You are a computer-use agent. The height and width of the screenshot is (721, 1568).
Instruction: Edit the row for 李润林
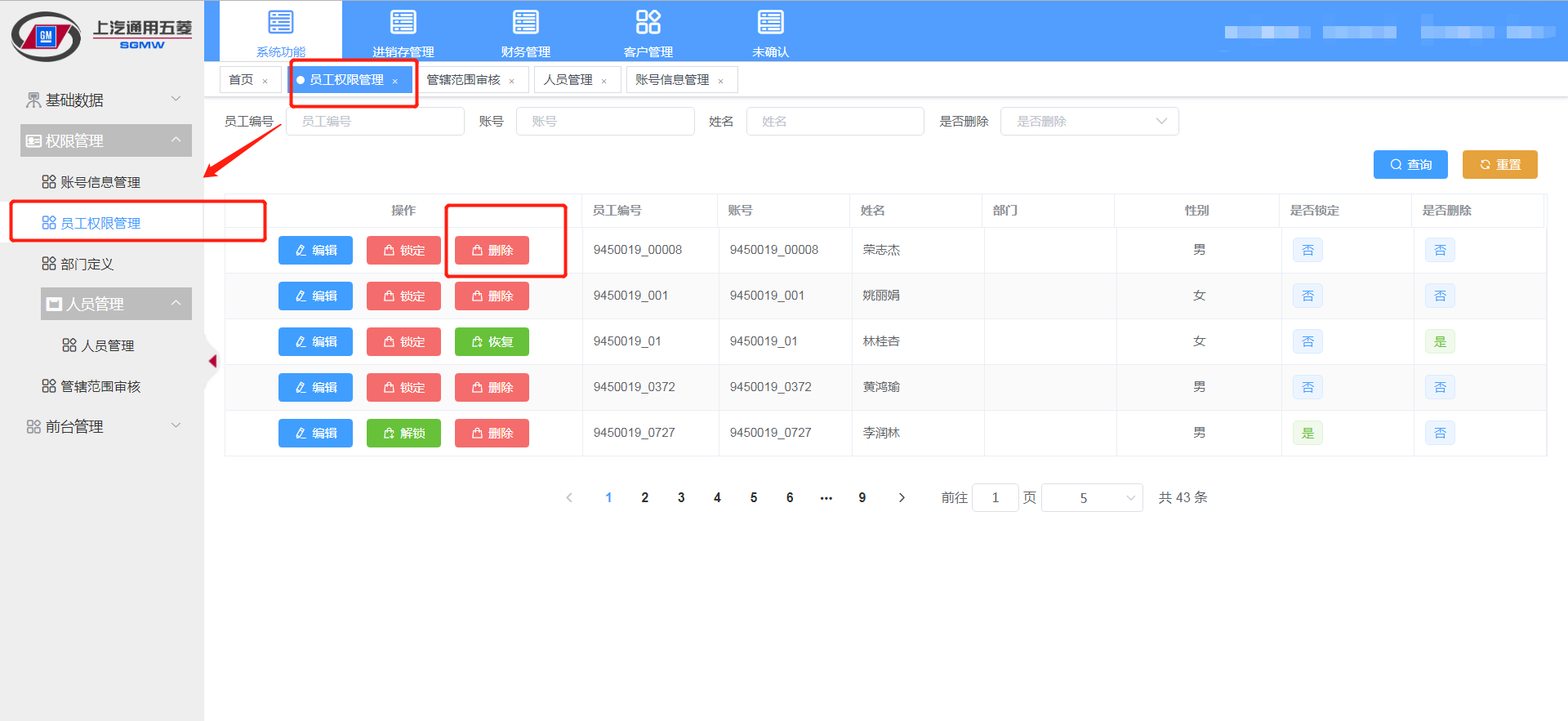(315, 433)
